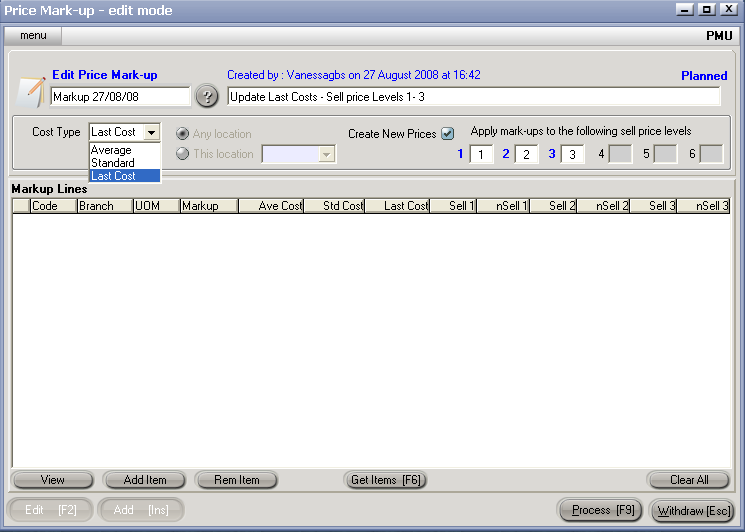
Task: Click the Add Item button
Action: pyautogui.click(x=144, y=480)
